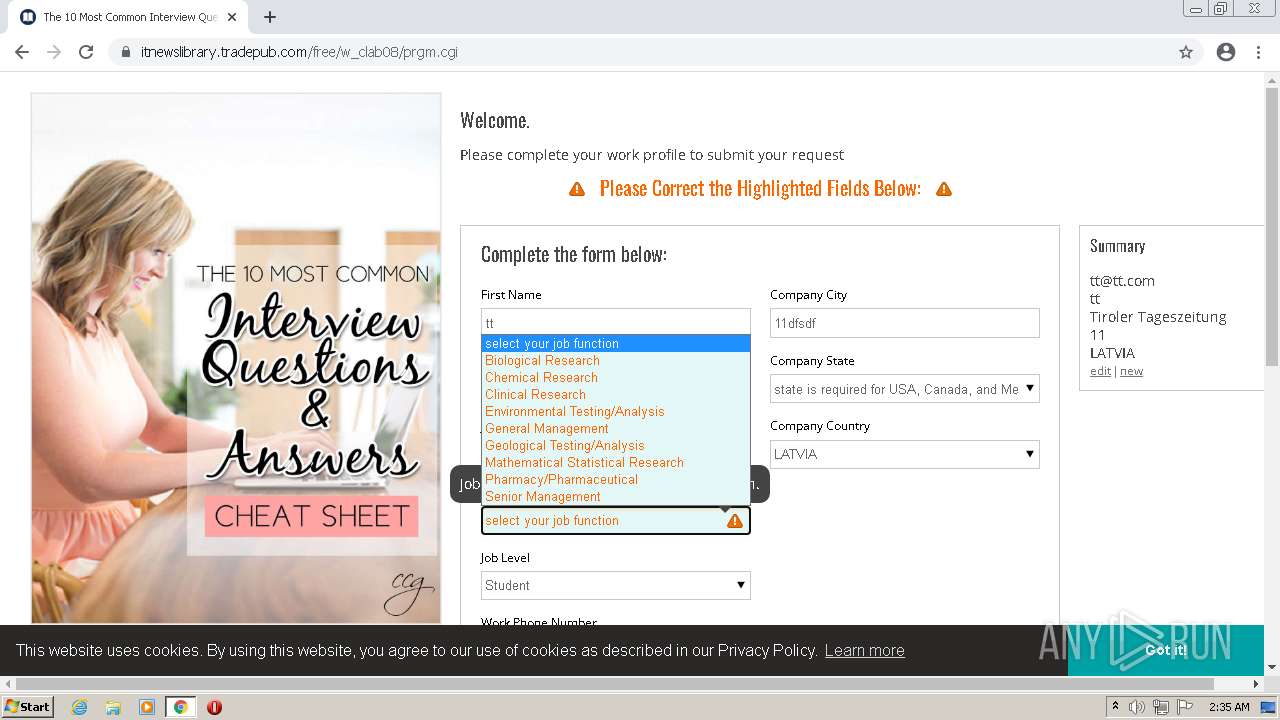Viewport: 1280px width, 720px height.
Task: Open media player from taskbar
Action: point(147,707)
